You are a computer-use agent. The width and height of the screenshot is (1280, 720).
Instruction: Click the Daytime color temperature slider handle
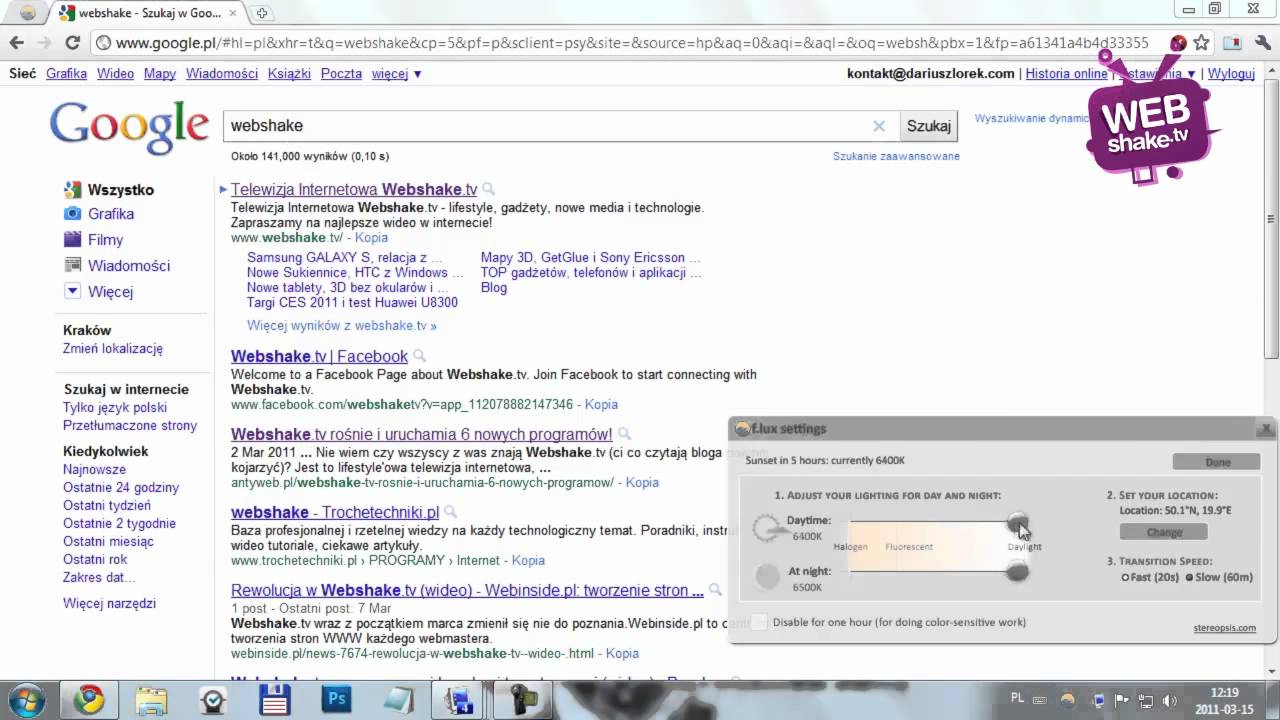[x=1017, y=521]
